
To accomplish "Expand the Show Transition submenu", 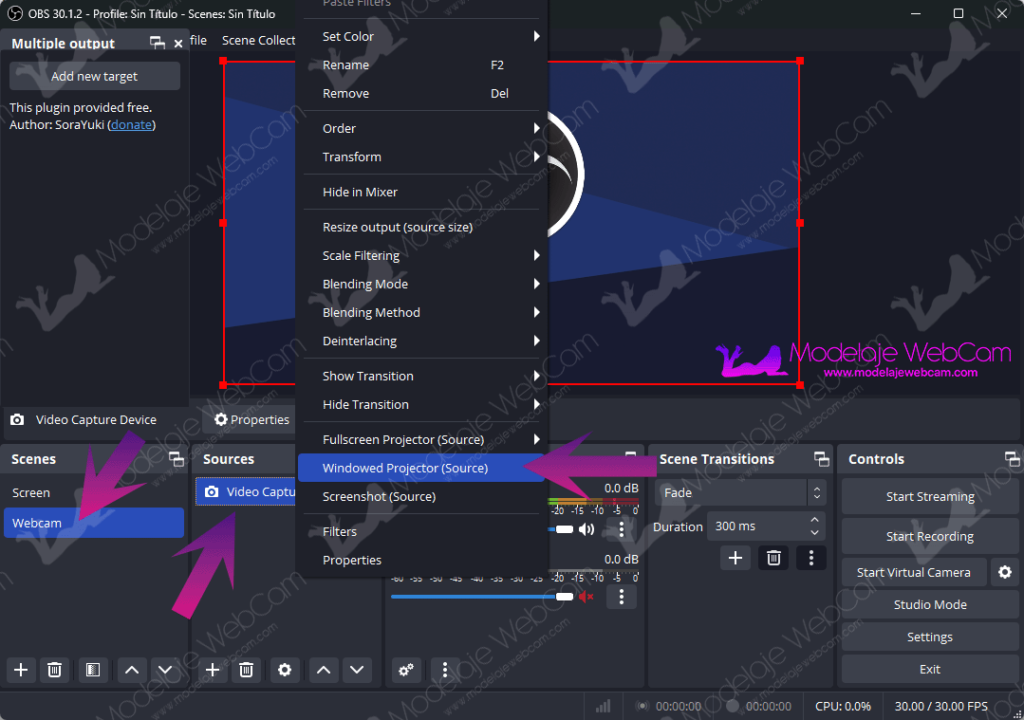I will click(422, 376).
